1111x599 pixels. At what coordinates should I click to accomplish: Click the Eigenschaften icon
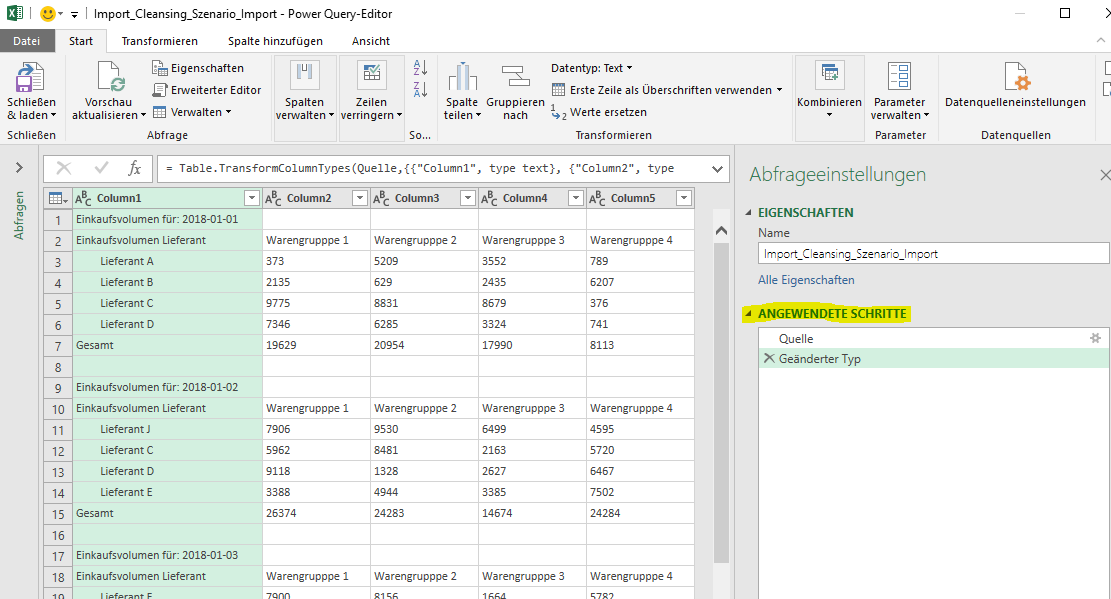click(x=159, y=67)
